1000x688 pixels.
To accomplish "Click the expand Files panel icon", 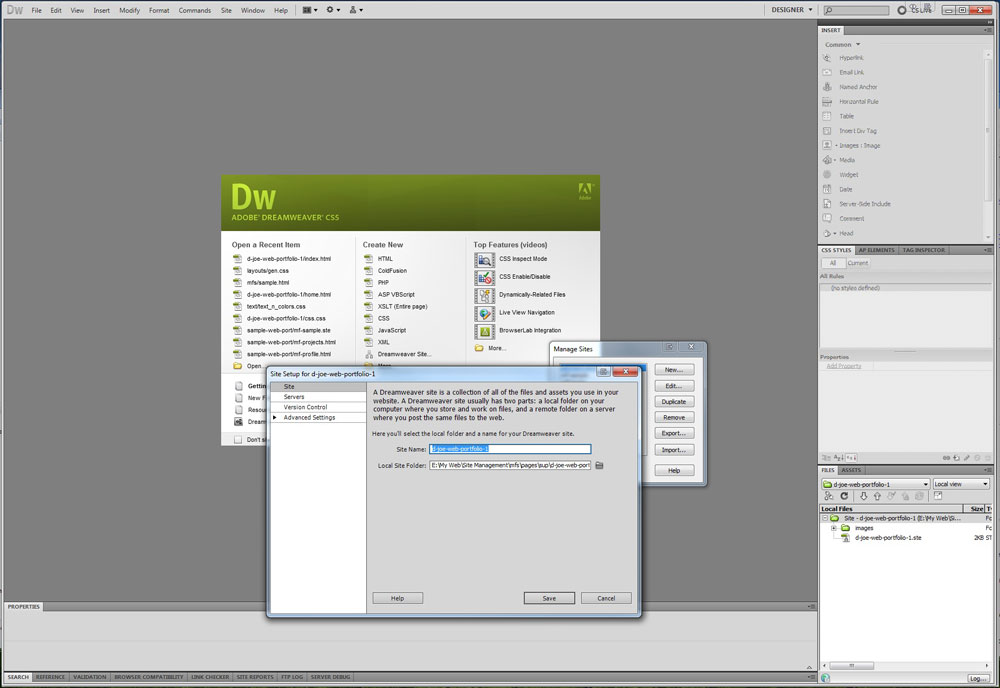I will point(939,496).
